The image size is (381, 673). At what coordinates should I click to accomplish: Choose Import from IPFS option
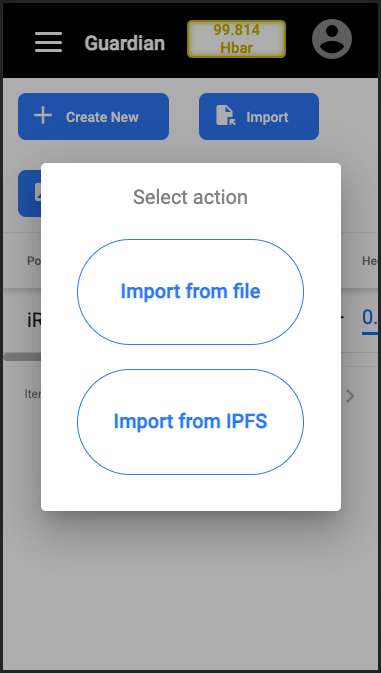coord(190,422)
